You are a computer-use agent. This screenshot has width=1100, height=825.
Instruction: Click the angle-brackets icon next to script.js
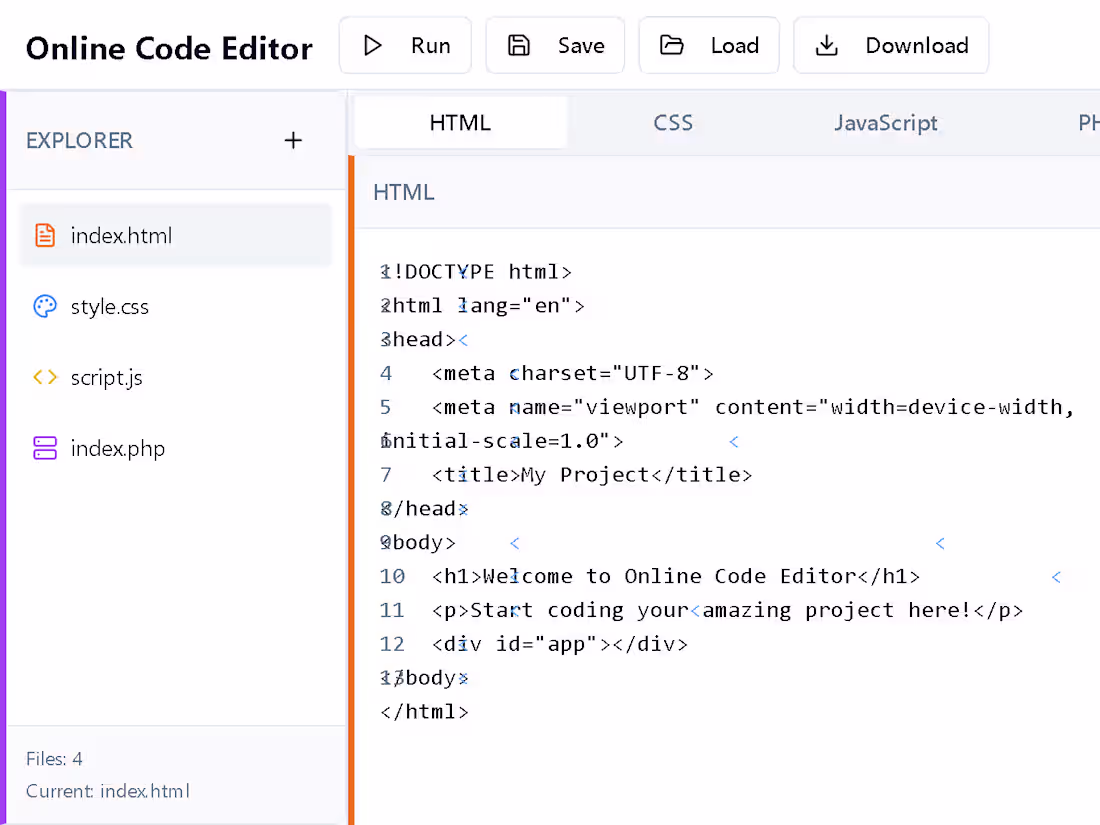click(x=44, y=377)
